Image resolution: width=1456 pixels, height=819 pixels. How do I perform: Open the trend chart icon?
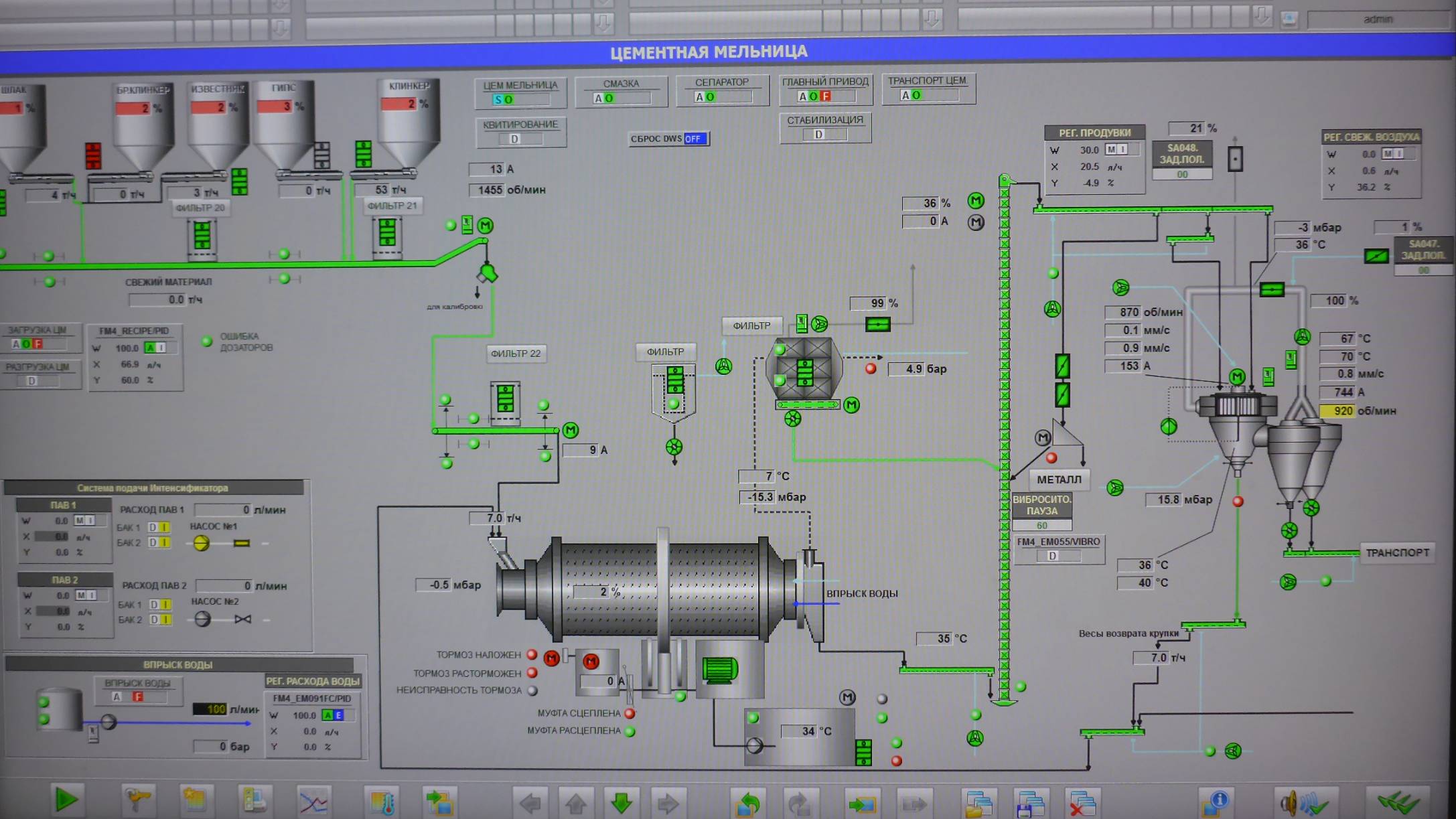click(x=313, y=801)
